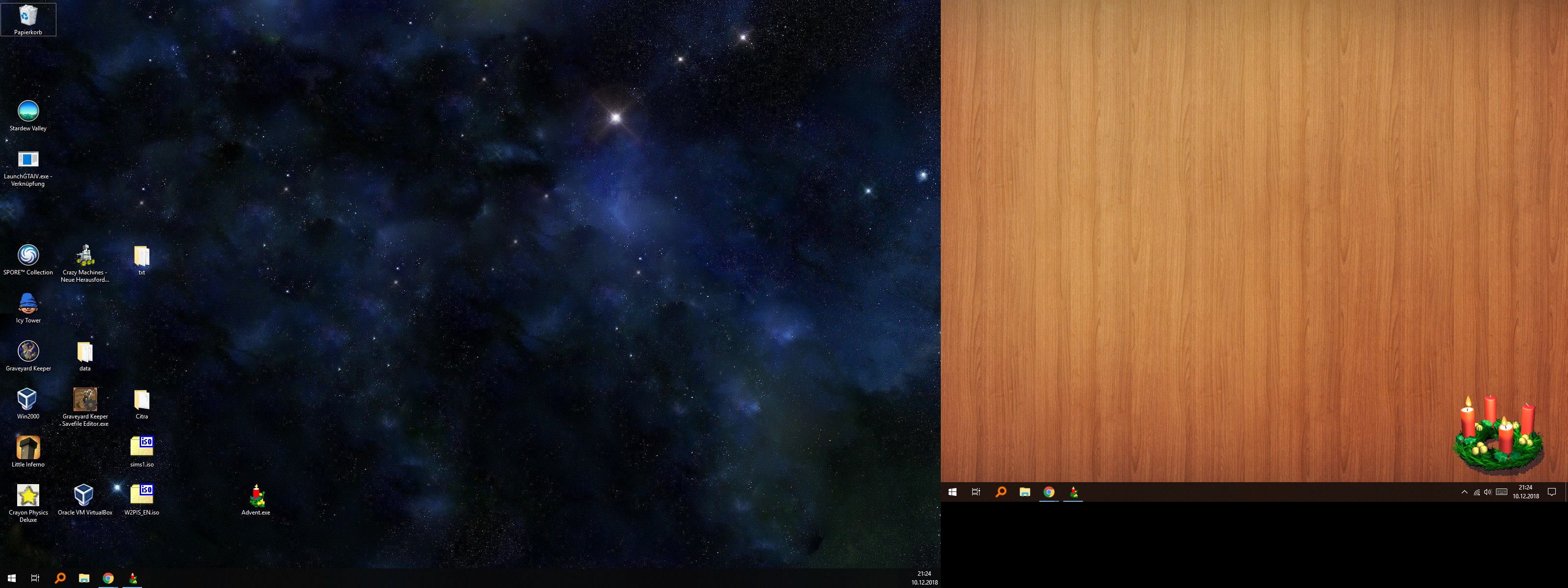The image size is (1568, 588).
Task: Select the sims1.iso file
Action: [x=142, y=447]
